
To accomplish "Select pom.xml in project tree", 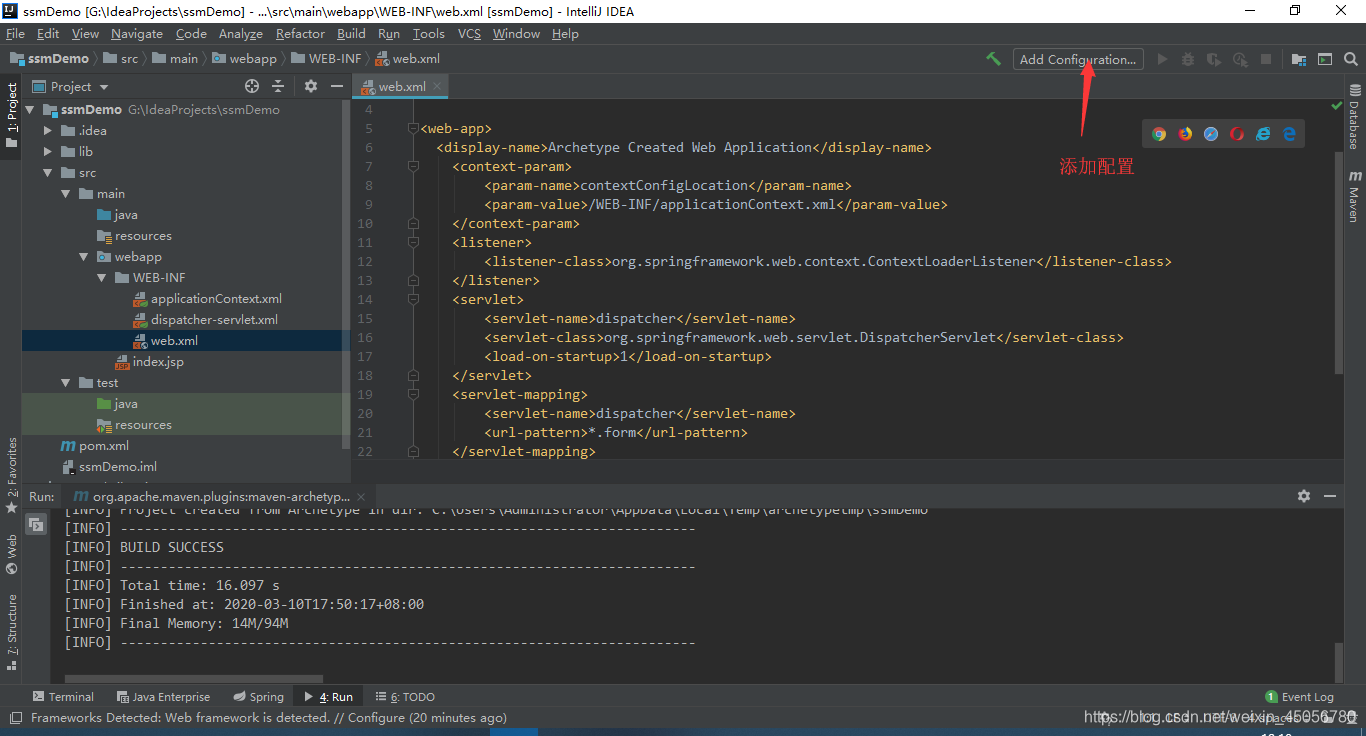I will (x=104, y=446).
